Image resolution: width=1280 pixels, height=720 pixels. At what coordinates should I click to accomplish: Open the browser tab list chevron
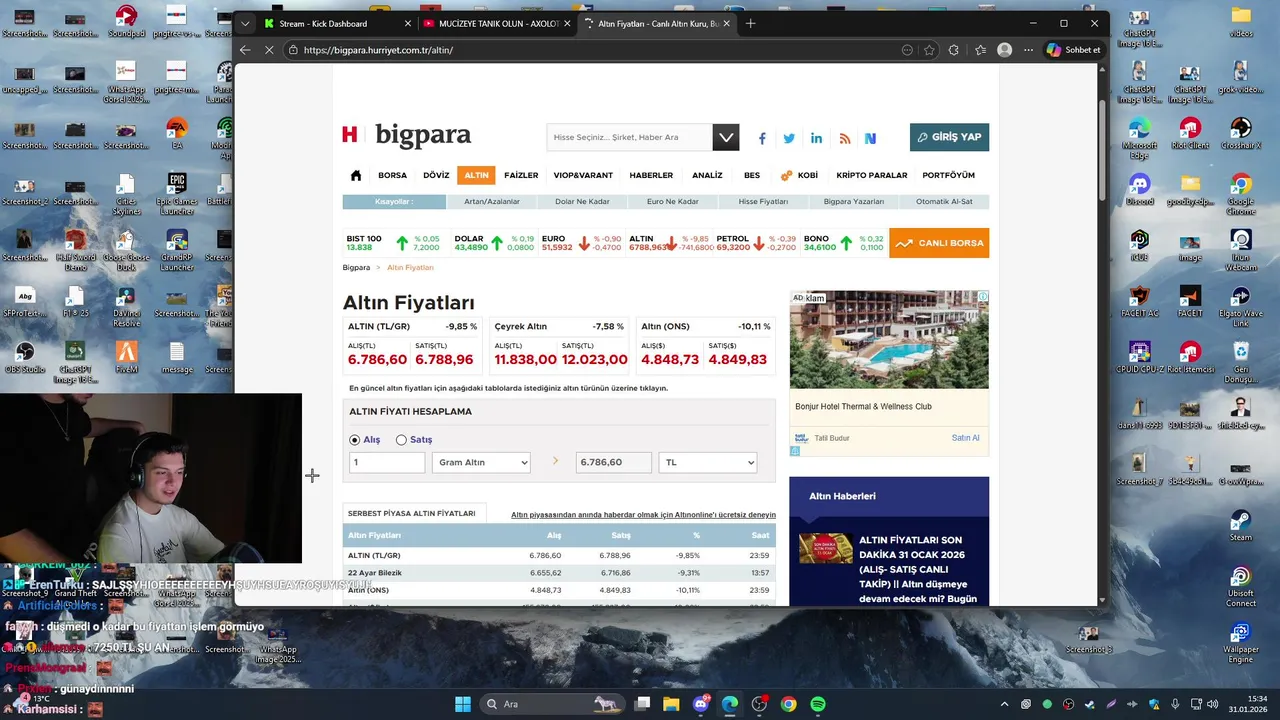click(246, 23)
